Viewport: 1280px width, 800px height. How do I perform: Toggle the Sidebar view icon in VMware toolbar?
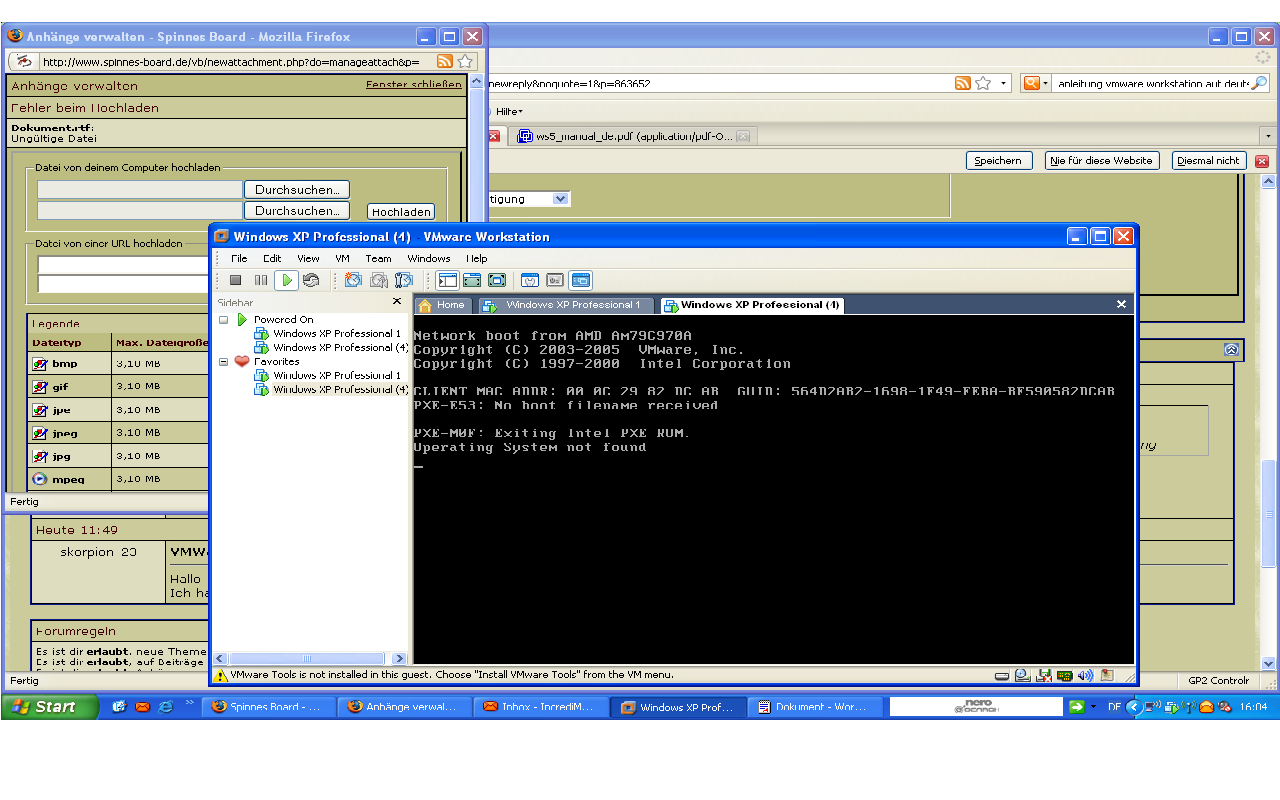pyautogui.click(x=447, y=281)
